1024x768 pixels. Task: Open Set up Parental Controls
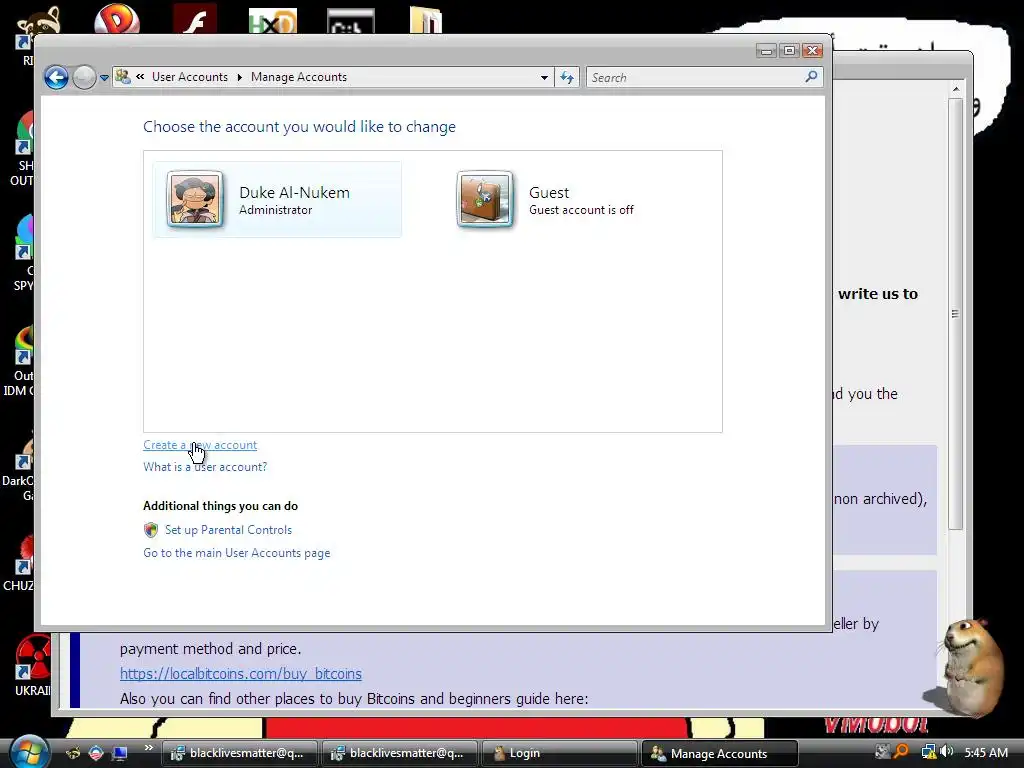(229, 530)
